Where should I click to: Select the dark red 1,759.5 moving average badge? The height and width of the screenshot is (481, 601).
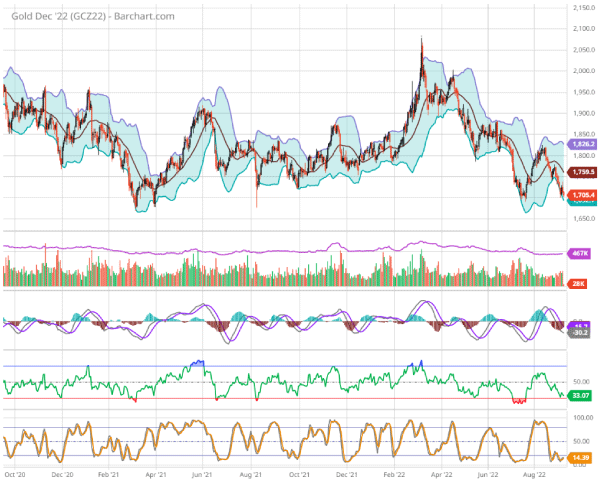coord(583,172)
